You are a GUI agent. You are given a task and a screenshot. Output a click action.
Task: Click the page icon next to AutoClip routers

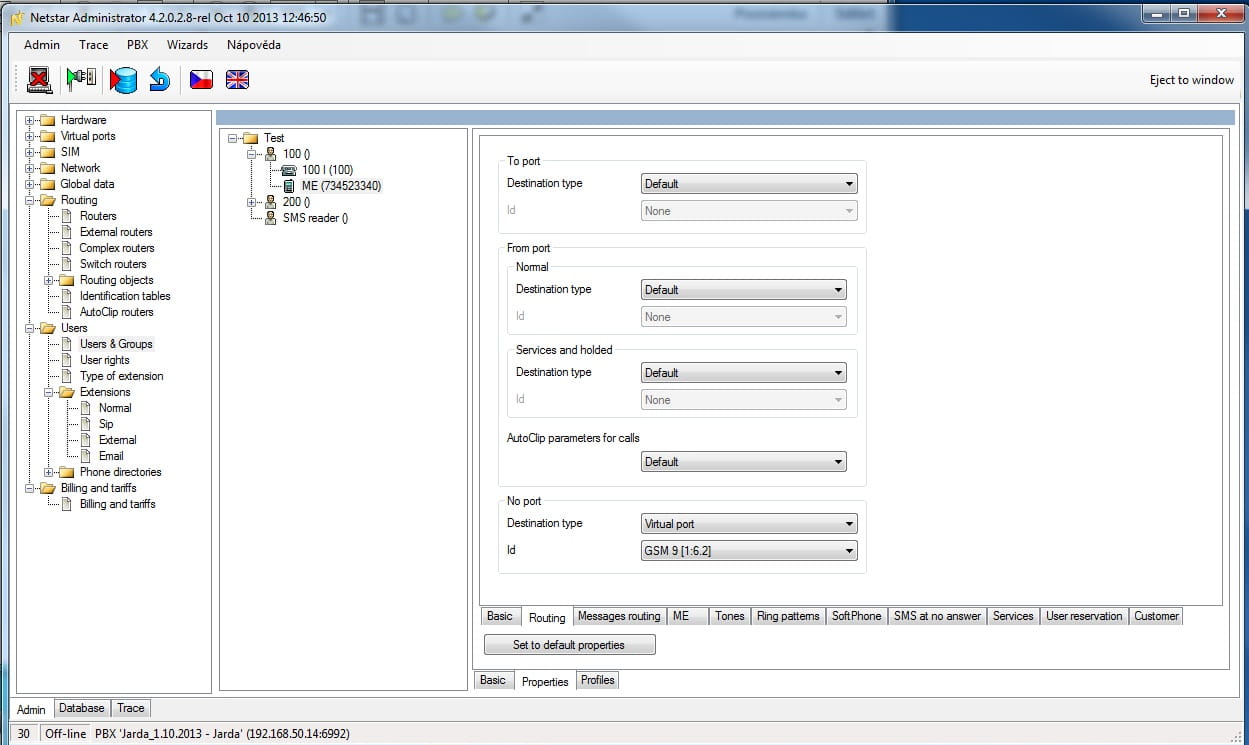(x=67, y=312)
